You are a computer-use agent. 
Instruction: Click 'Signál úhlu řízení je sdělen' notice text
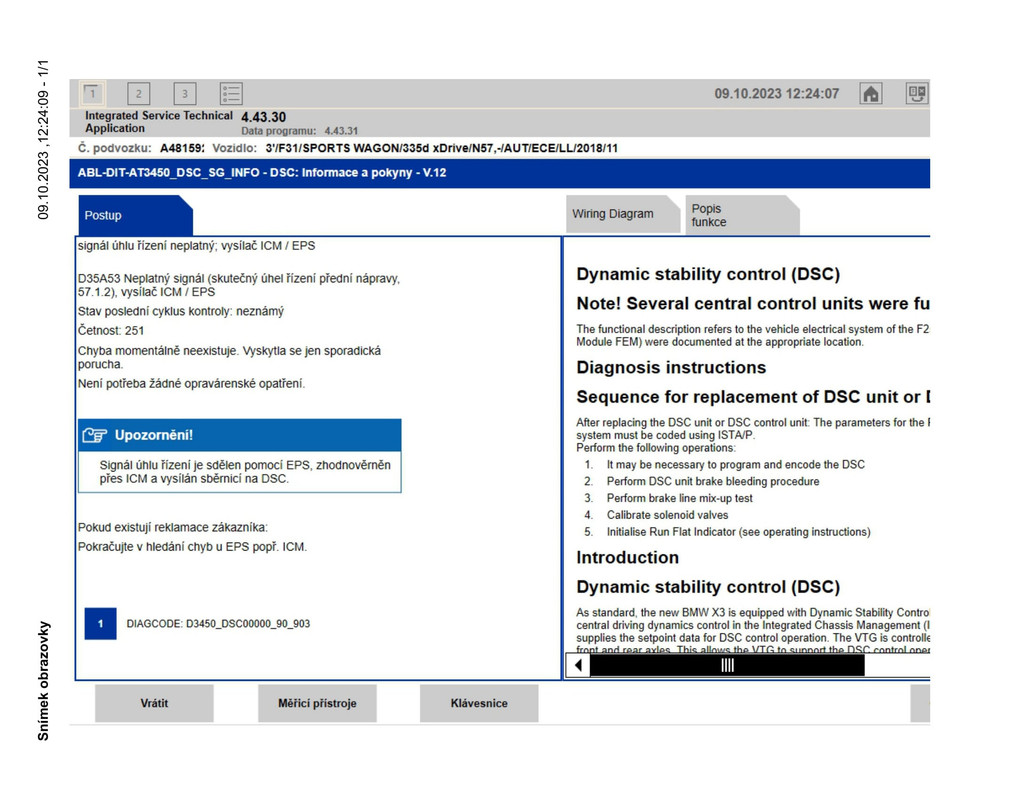[x=245, y=472]
